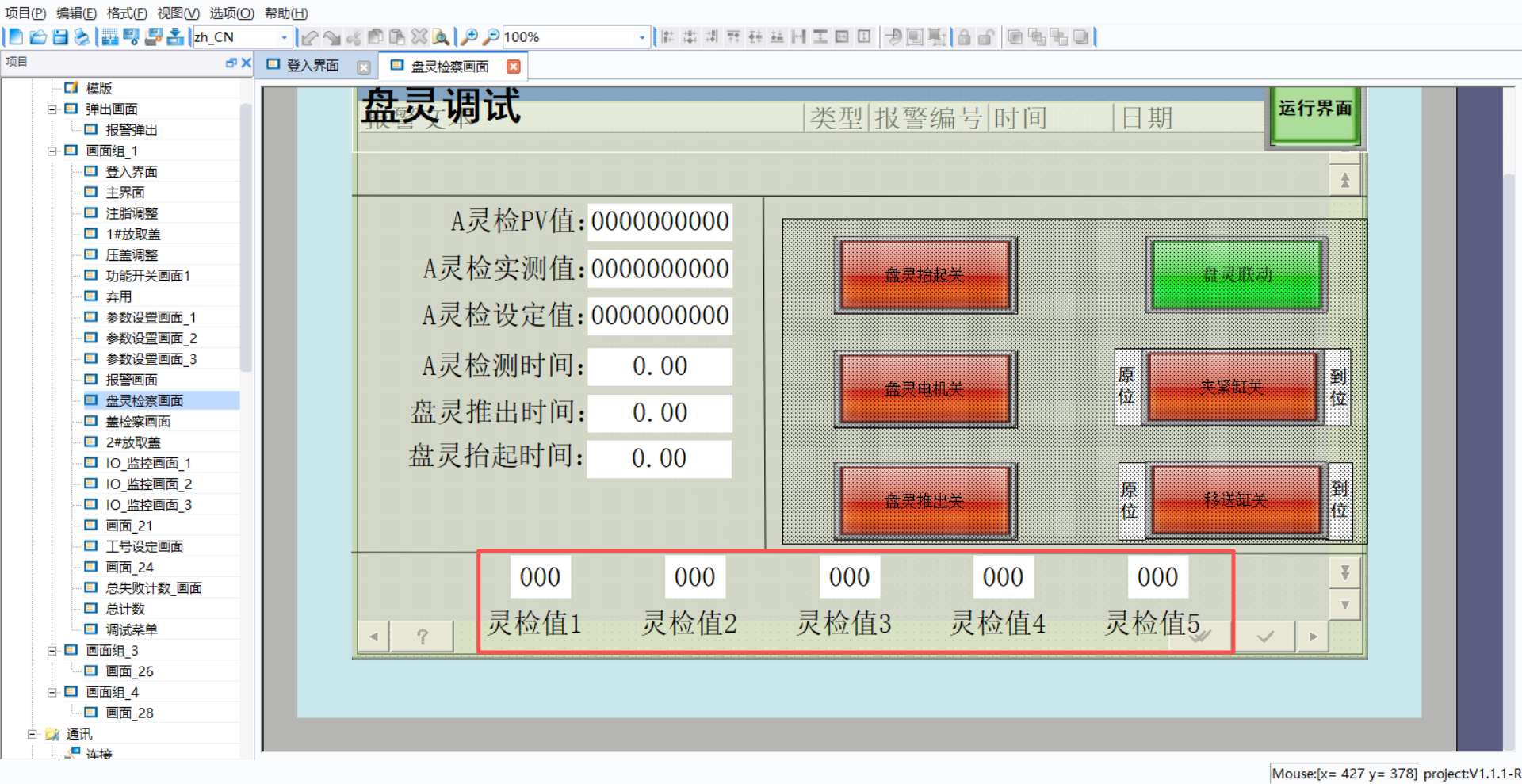
Task: Open the 帮助(H) menu
Action: click(x=286, y=13)
